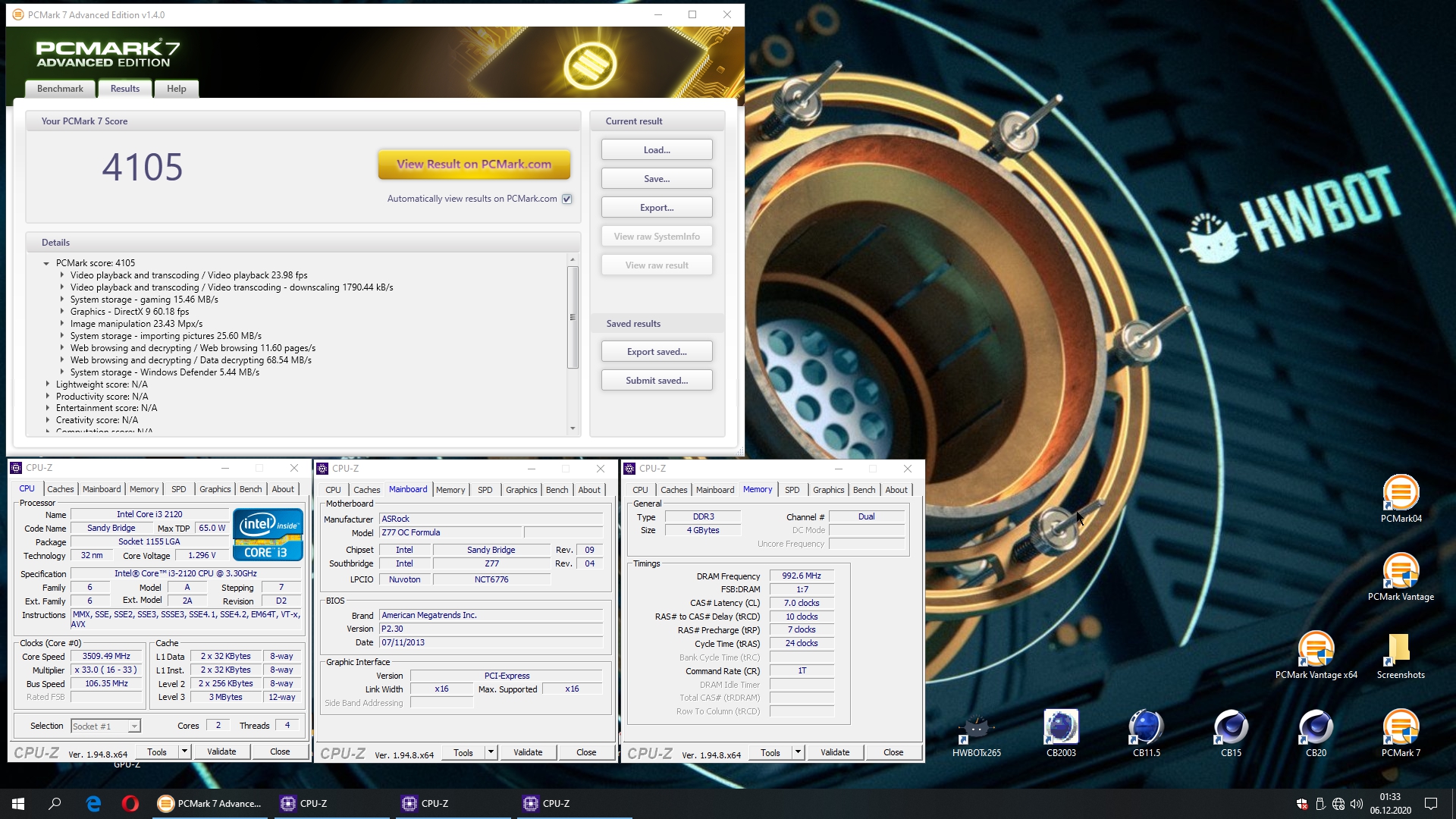Viewport: 1456px width, 819px height.
Task: Expand Entertainment score: N/A node
Action: coord(47,408)
